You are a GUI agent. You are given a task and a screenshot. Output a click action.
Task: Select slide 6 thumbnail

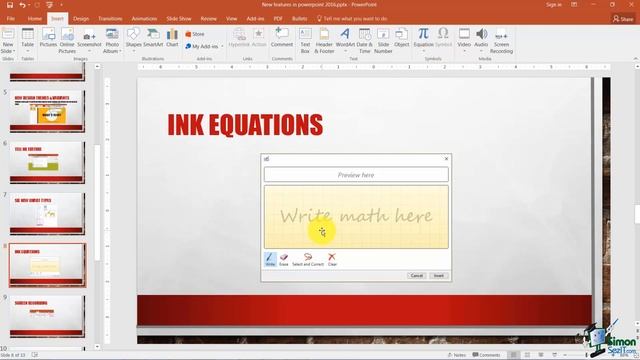pyautogui.click(x=47, y=162)
